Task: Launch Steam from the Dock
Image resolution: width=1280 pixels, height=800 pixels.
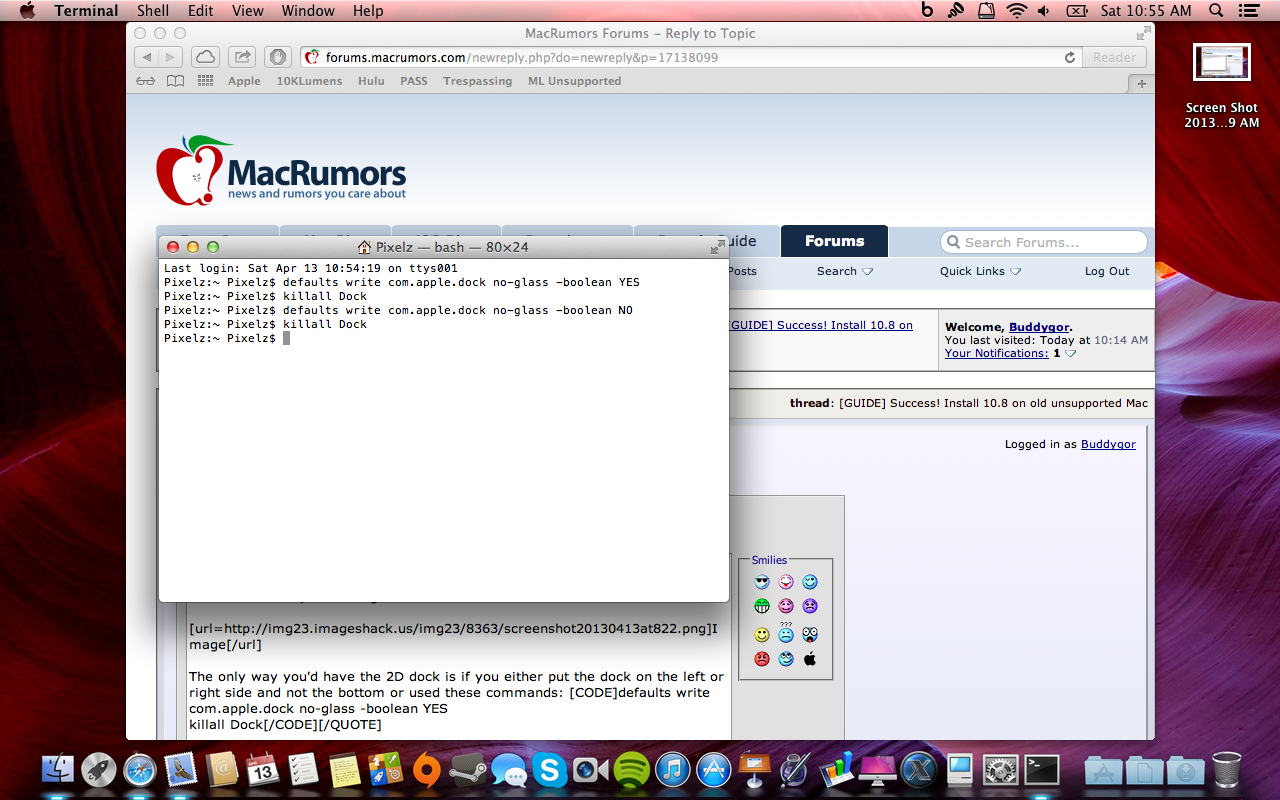Action: point(467,769)
